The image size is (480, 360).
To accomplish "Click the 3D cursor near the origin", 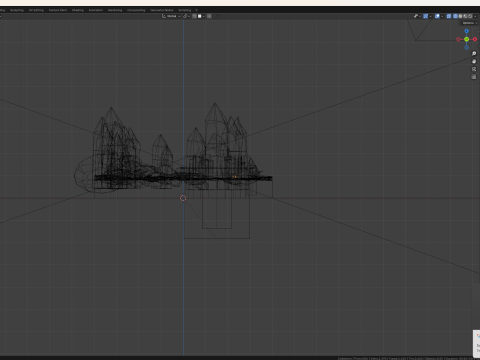I will pyautogui.click(x=183, y=198).
